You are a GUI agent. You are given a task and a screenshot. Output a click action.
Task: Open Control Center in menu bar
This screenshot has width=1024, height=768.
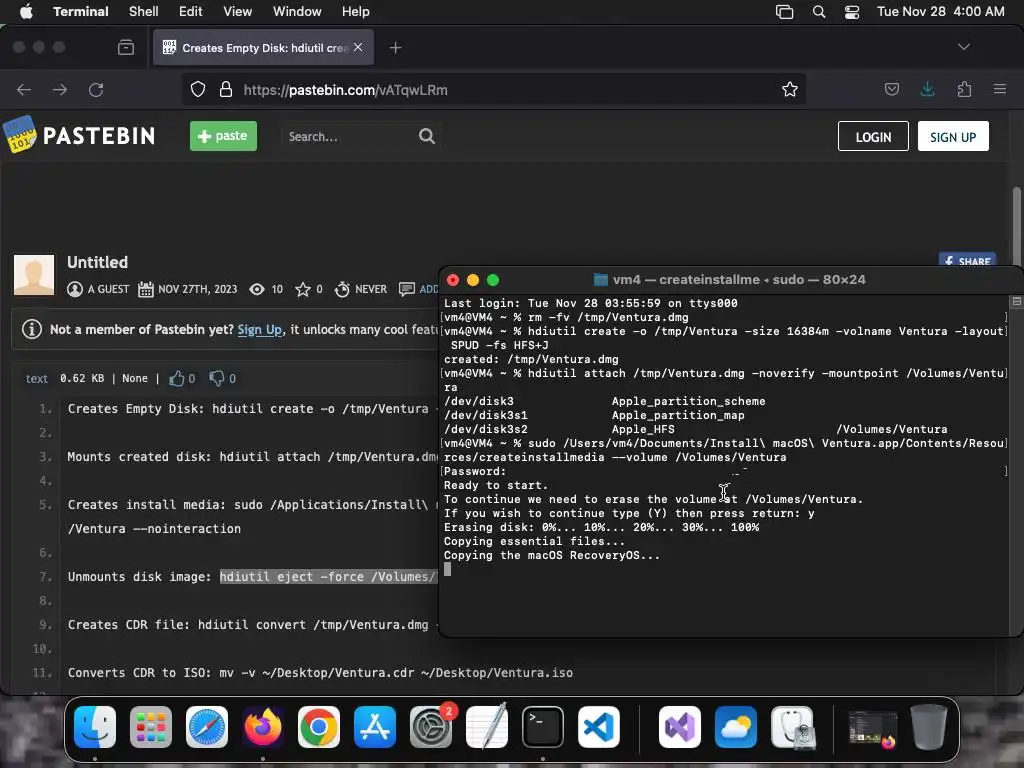[x=852, y=12]
